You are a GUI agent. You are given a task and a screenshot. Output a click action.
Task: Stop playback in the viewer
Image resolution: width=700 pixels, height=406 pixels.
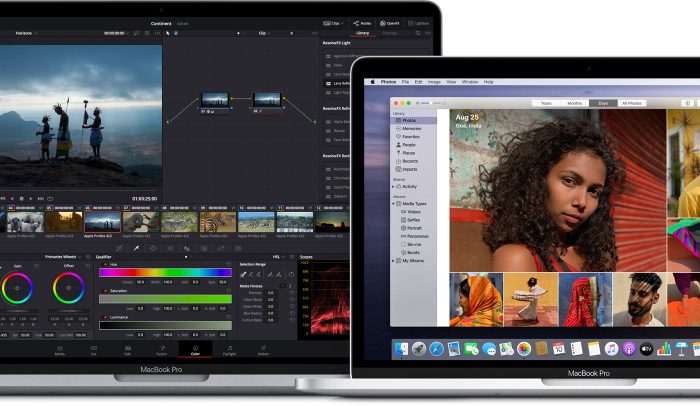(x=21, y=198)
